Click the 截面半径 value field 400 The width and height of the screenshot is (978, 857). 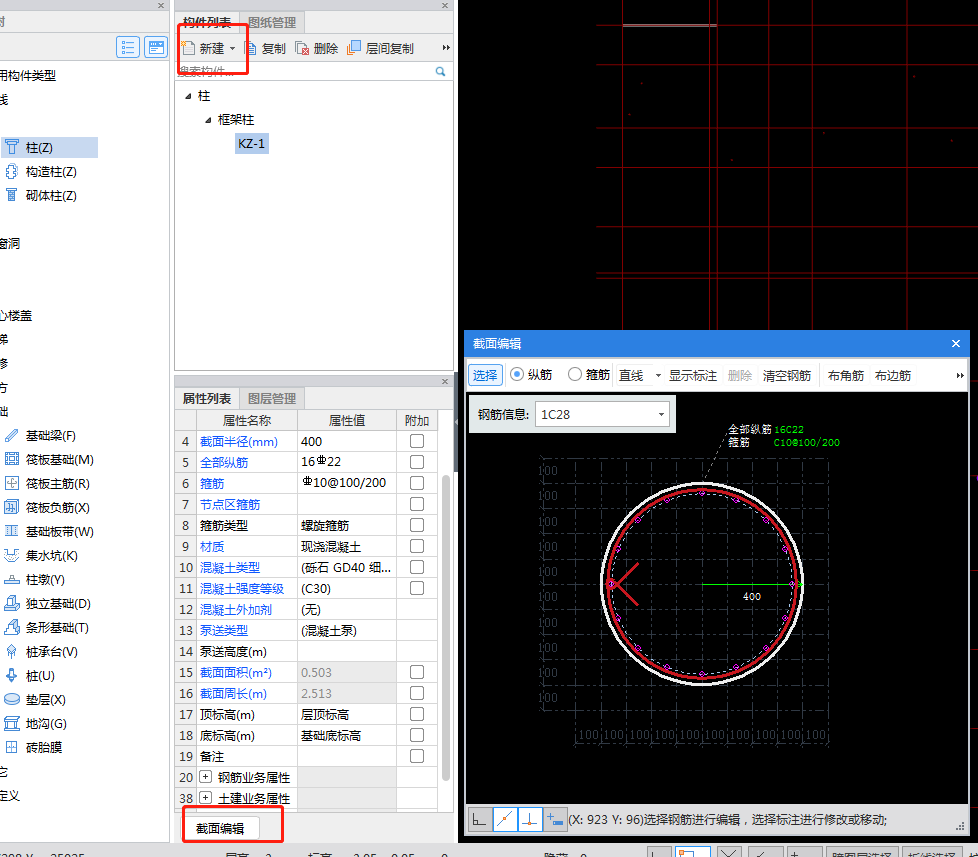coord(346,441)
